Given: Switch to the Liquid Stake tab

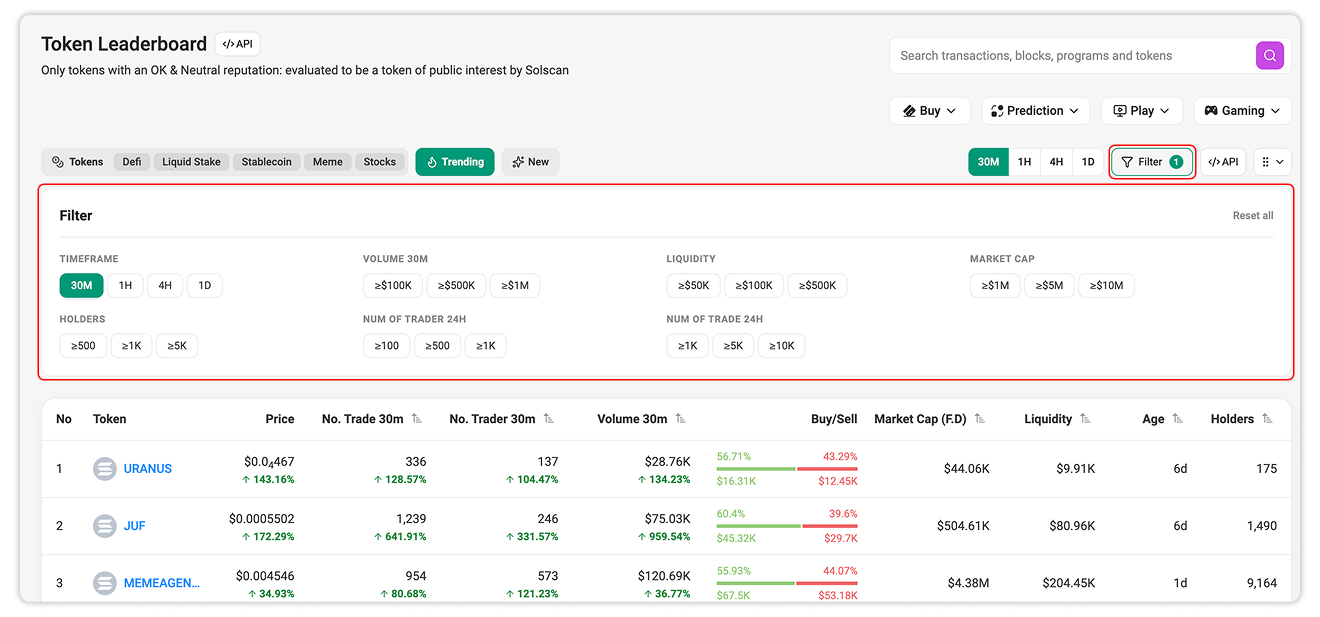Looking at the screenshot, I should point(191,162).
